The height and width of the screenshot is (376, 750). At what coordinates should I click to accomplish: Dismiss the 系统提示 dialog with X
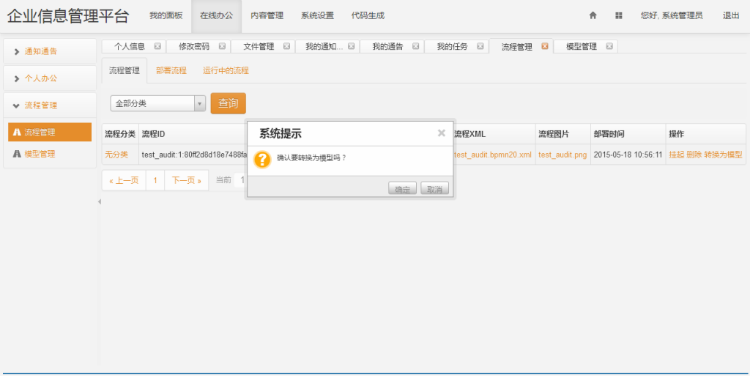(x=441, y=133)
